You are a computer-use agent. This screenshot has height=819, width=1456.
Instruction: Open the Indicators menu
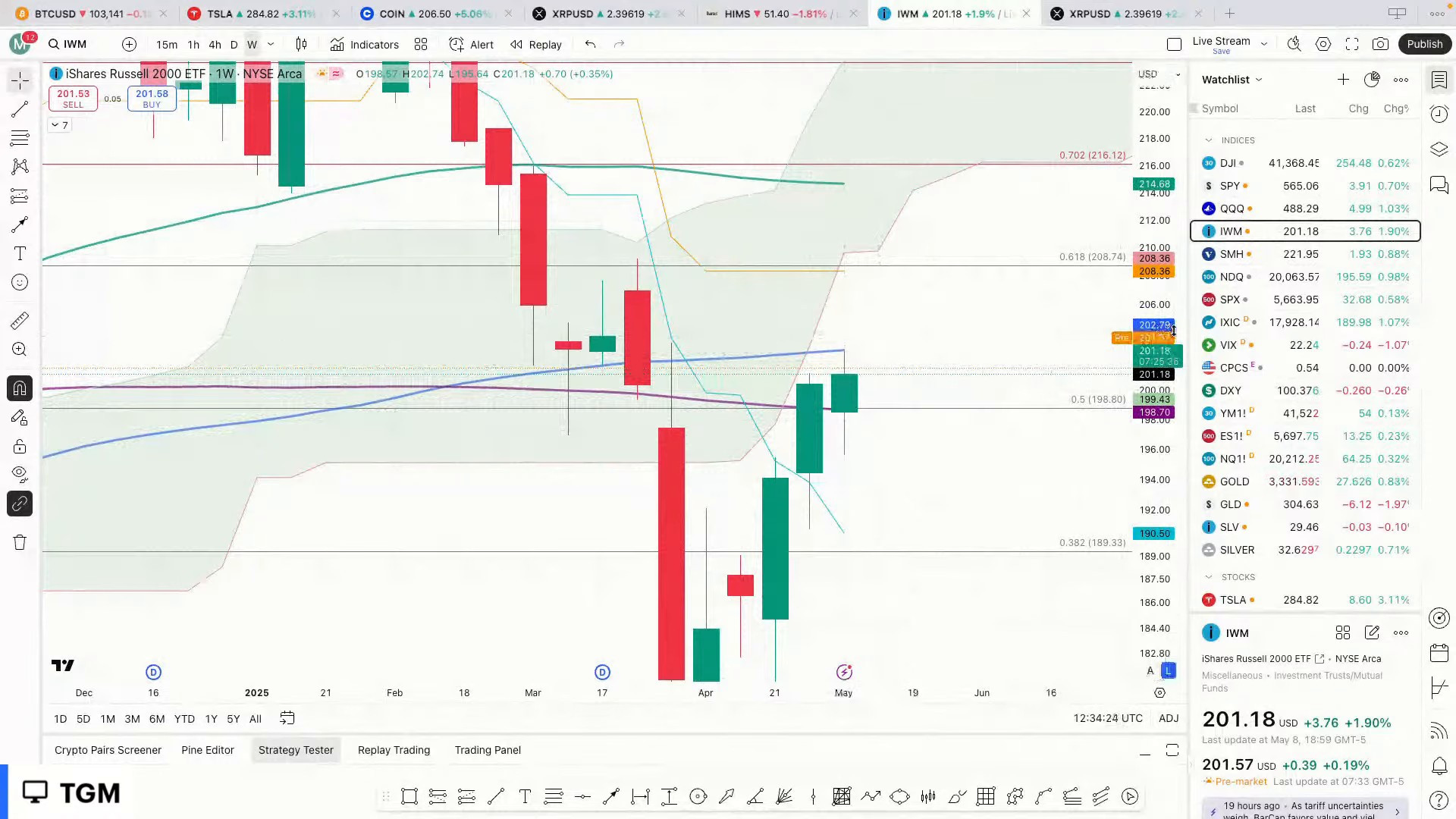(x=364, y=44)
